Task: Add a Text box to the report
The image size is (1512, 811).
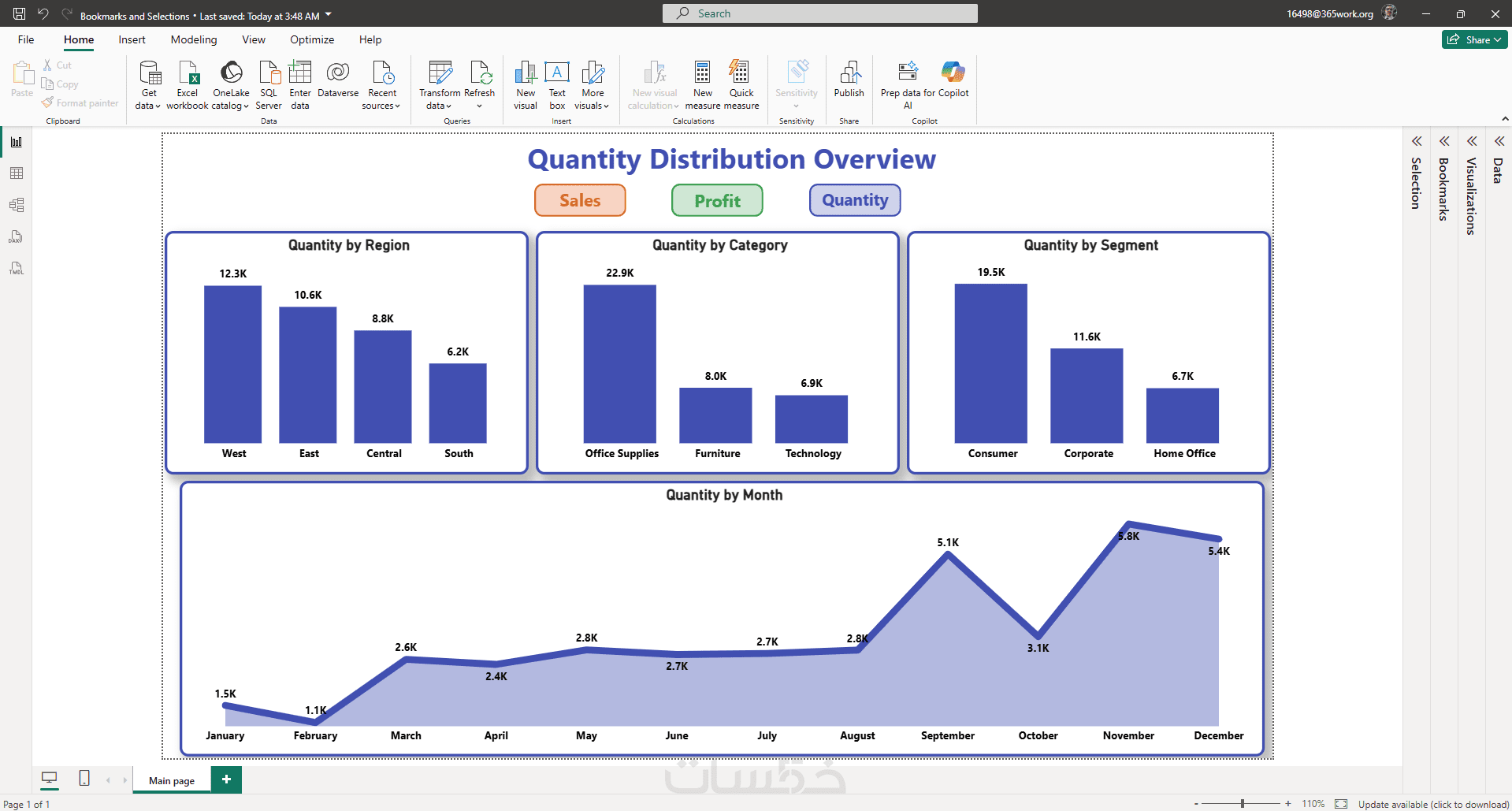Action: pyautogui.click(x=557, y=85)
